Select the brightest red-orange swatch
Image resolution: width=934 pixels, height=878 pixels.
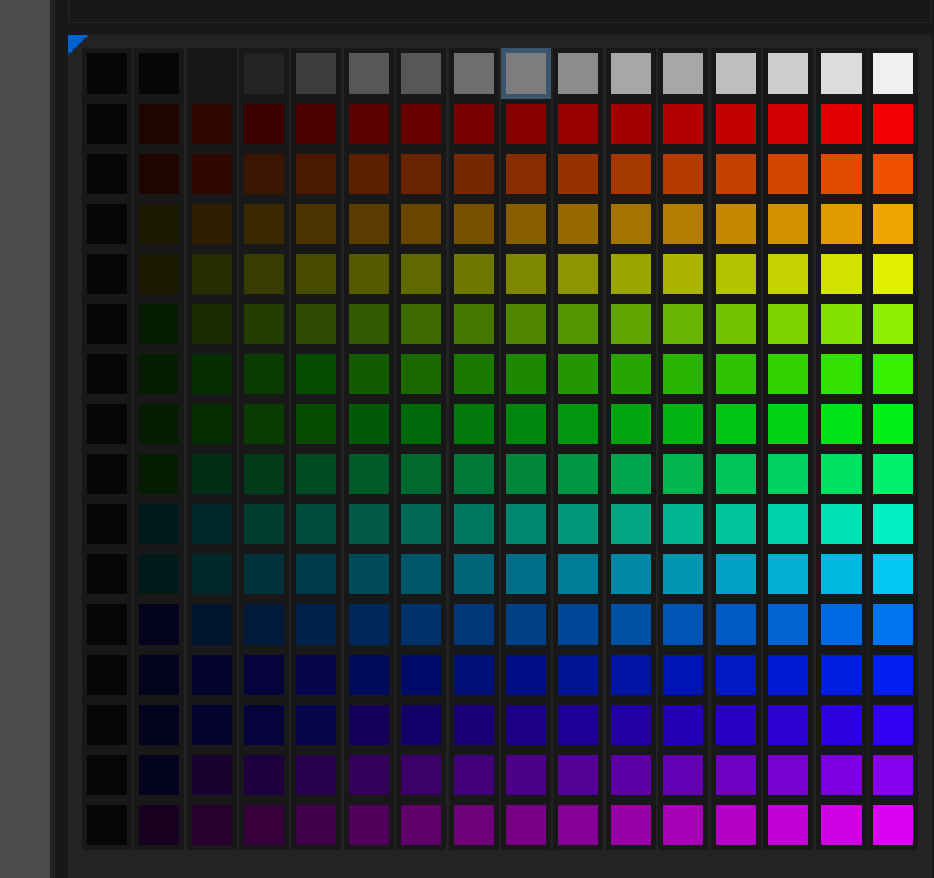pos(893,174)
